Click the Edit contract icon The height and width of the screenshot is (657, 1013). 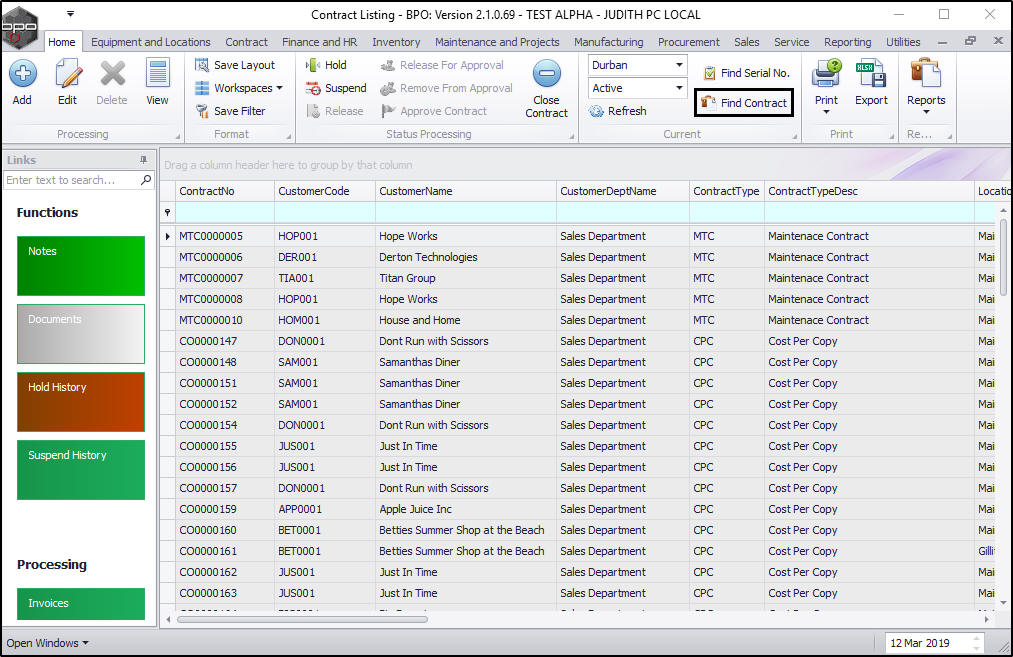[67, 75]
